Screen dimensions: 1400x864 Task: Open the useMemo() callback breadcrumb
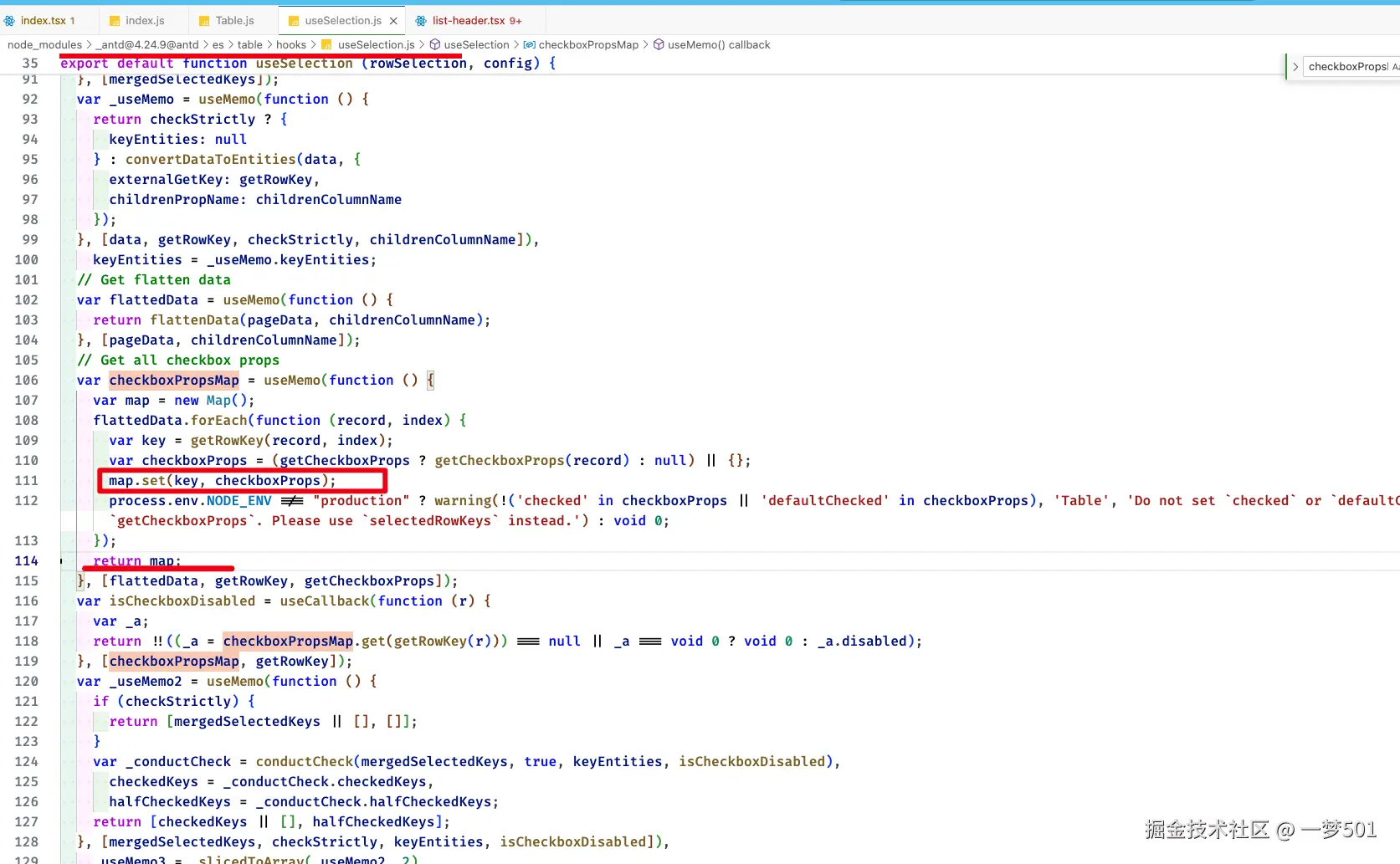tap(719, 45)
